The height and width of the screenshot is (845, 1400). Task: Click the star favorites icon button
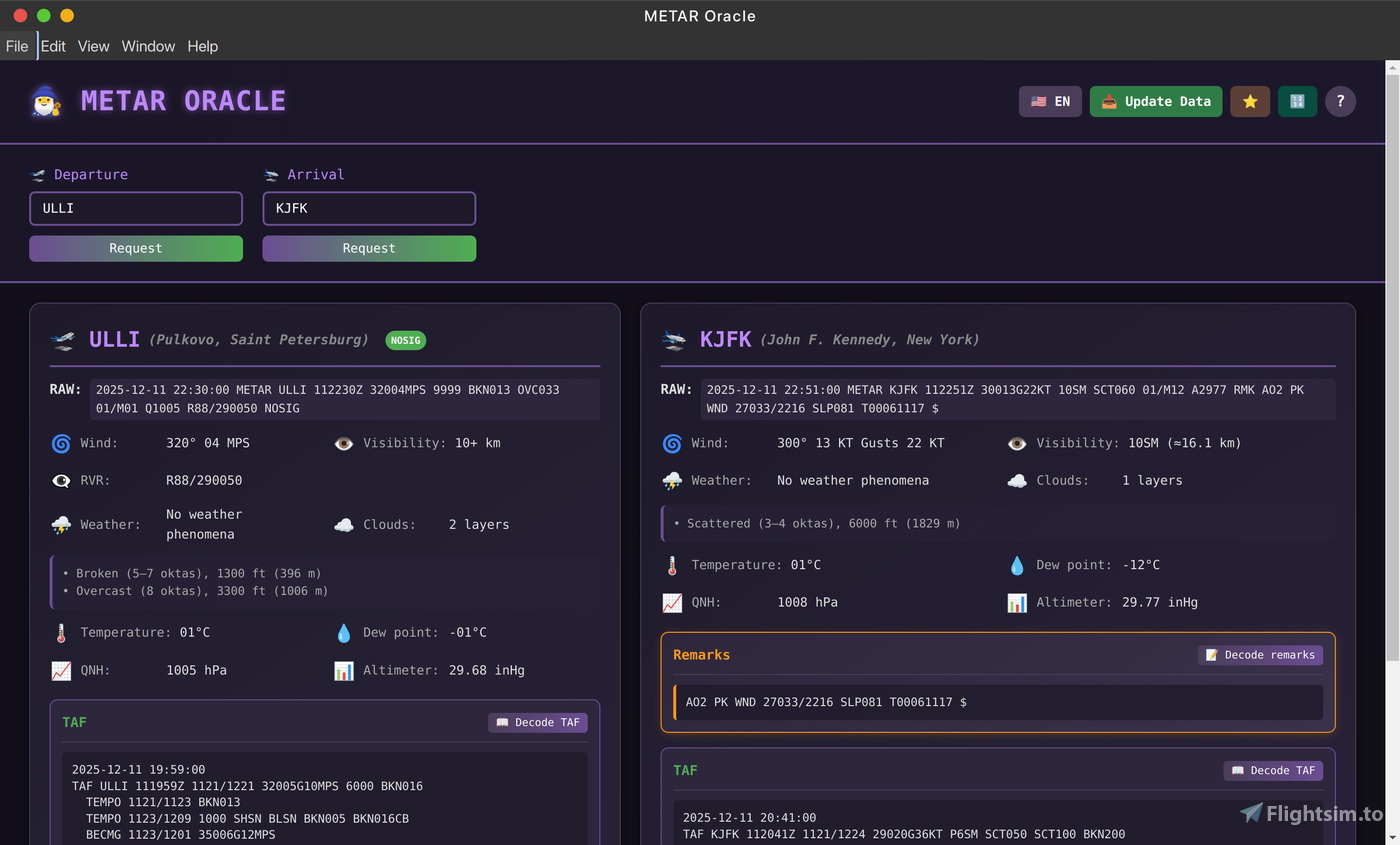point(1249,101)
